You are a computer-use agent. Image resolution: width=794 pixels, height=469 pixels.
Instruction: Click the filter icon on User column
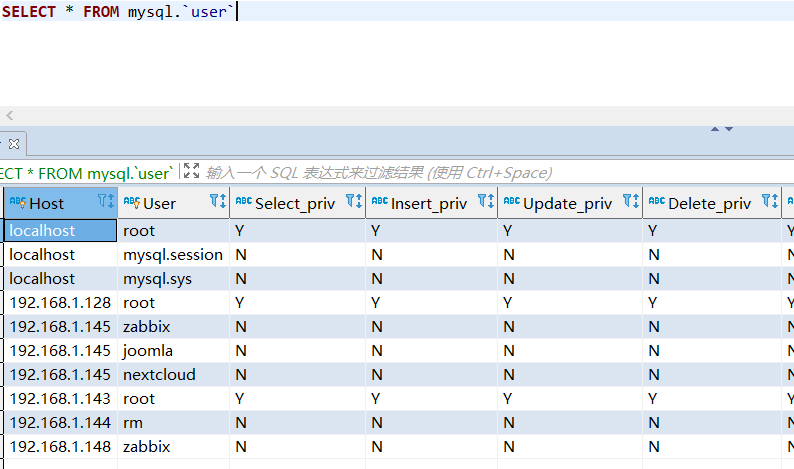(217, 202)
